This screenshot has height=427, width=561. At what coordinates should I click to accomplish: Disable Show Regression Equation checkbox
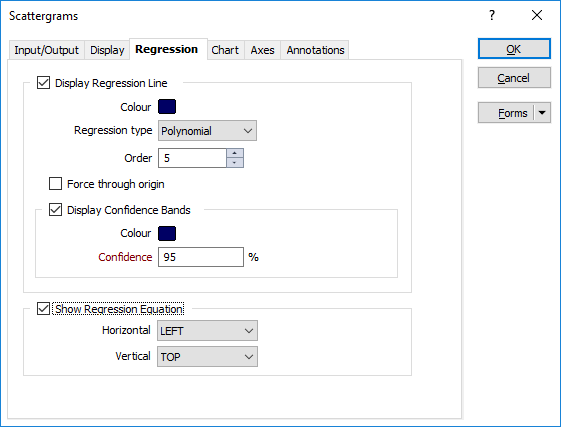pos(44,309)
